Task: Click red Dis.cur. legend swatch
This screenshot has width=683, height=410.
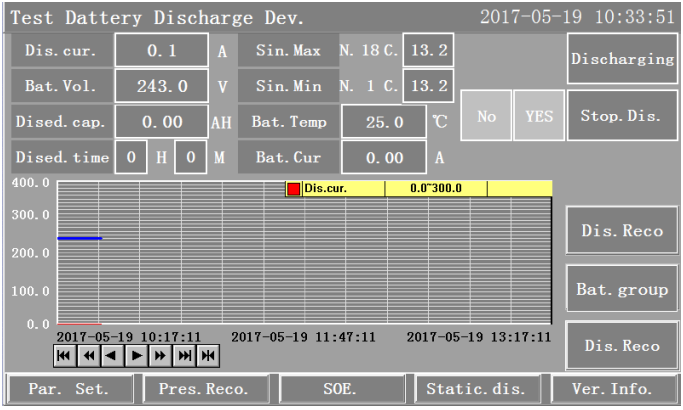Action: (x=294, y=189)
